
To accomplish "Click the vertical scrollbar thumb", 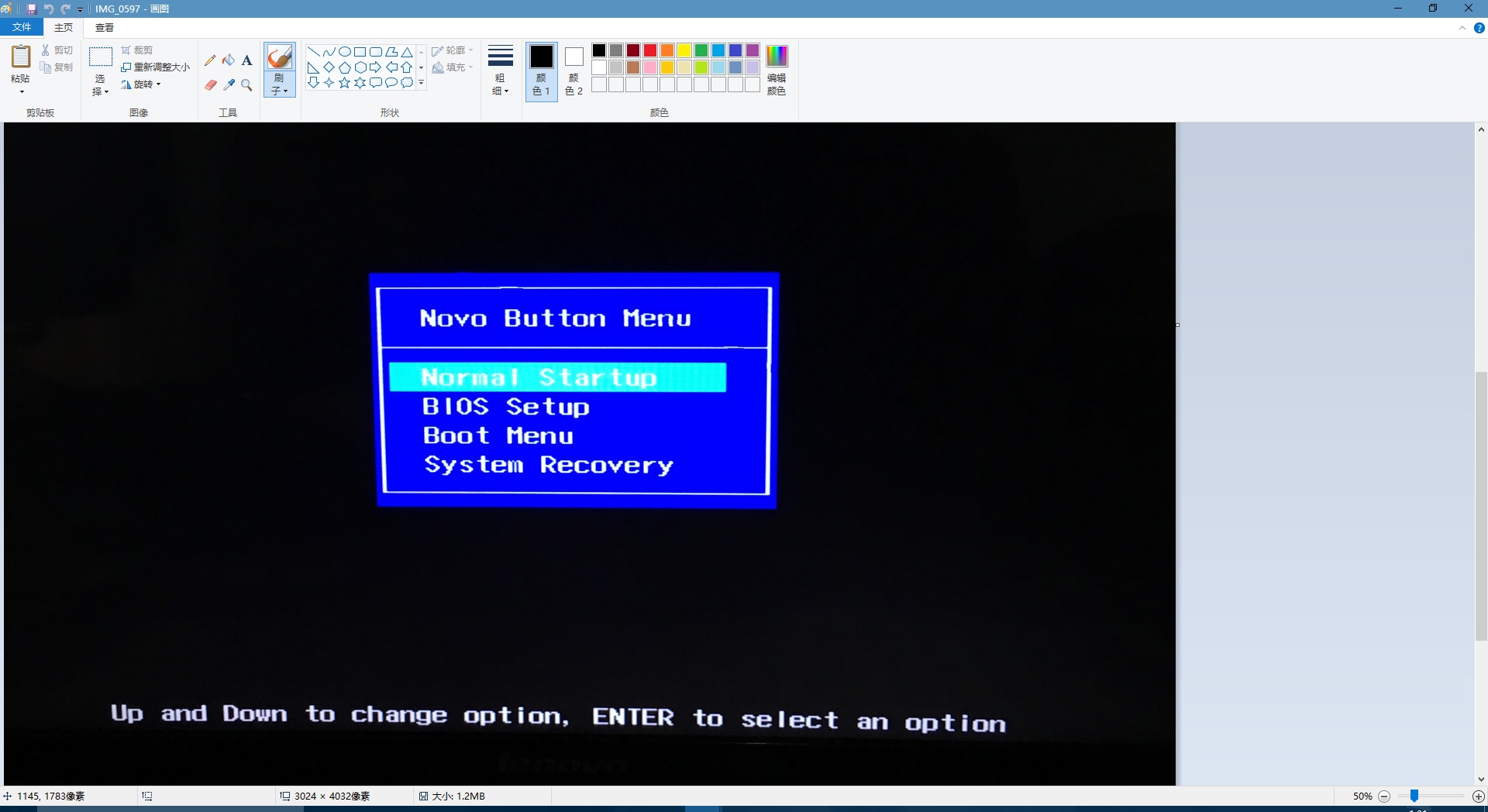I will (1481, 506).
